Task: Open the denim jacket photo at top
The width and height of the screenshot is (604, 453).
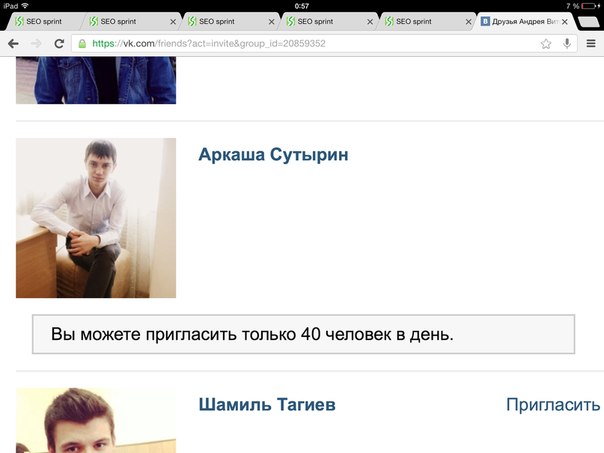Action: click(x=96, y=80)
